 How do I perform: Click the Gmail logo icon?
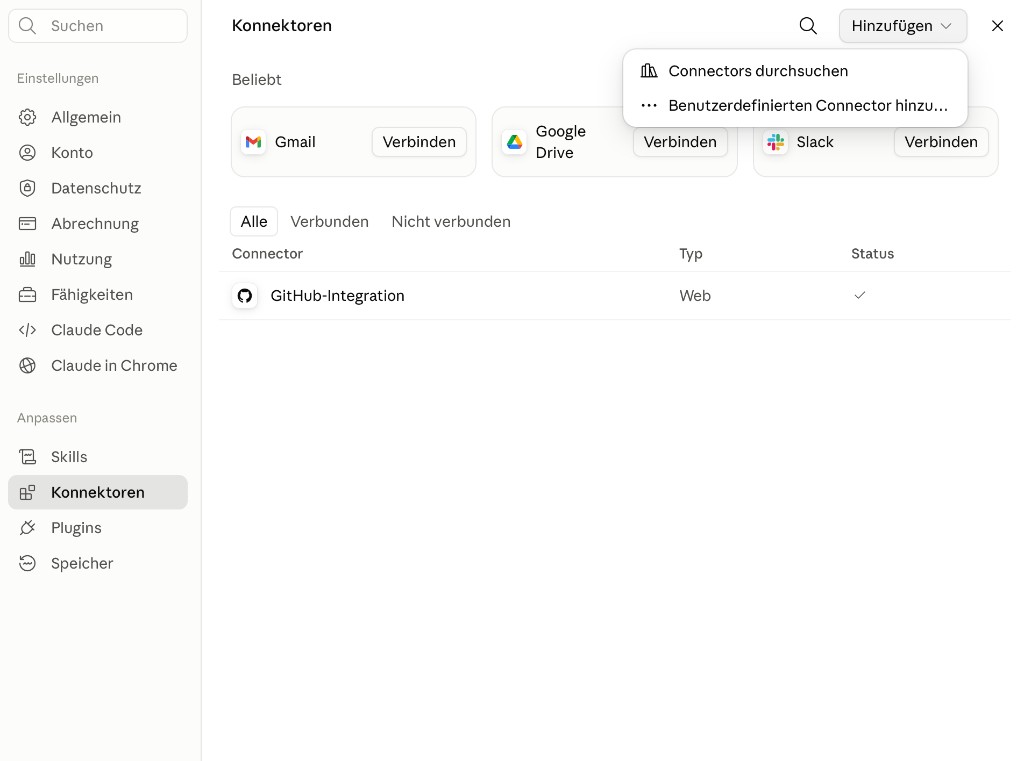point(253,142)
